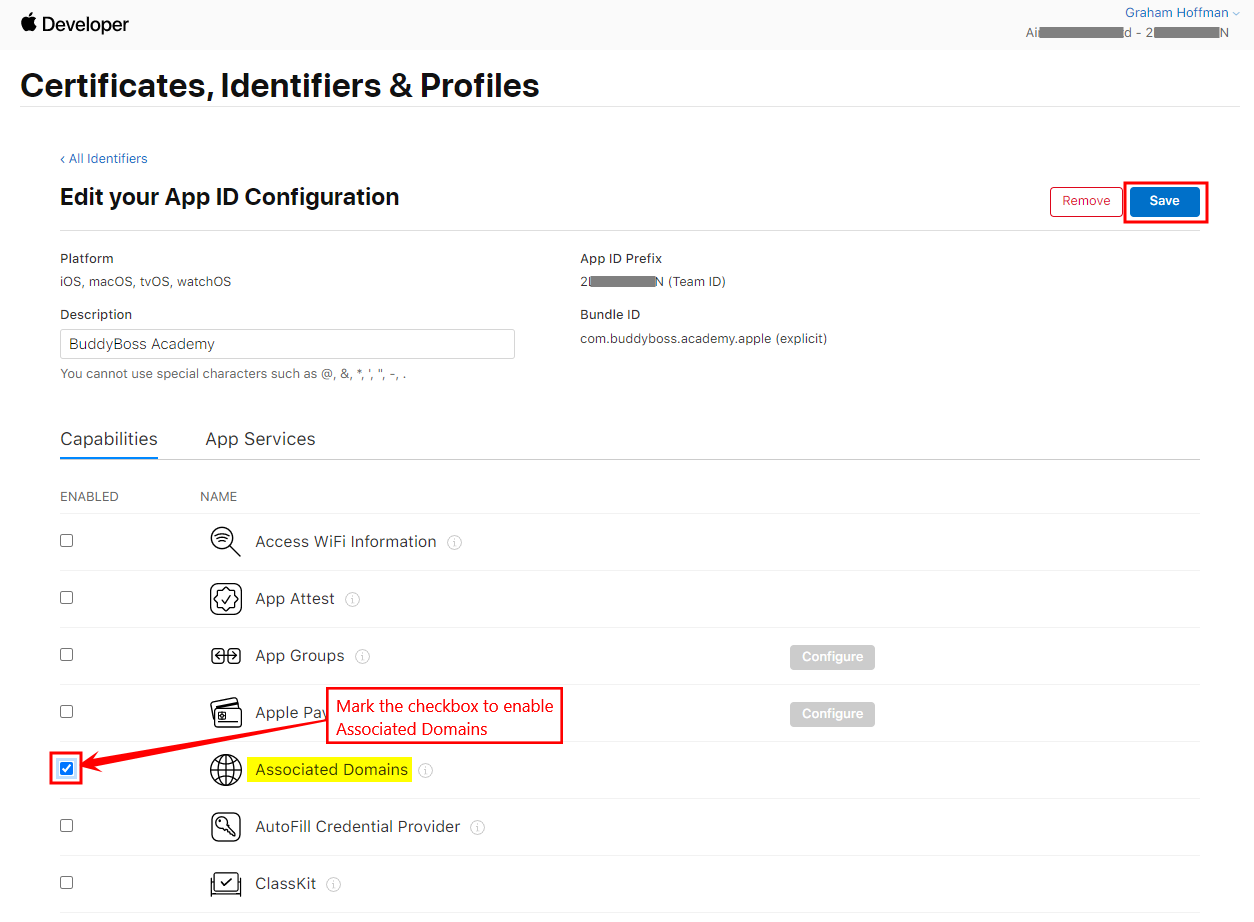1254x922 pixels.
Task: Click the Associated Domains globe icon
Action: (226, 770)
